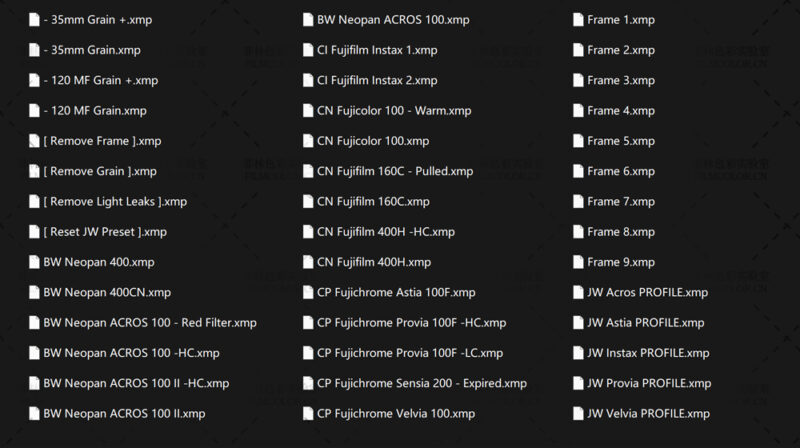Choose the JW Acros PROFILE.xmp file
This screenshot has width=800, height=448.
click(x=647, y=292)
